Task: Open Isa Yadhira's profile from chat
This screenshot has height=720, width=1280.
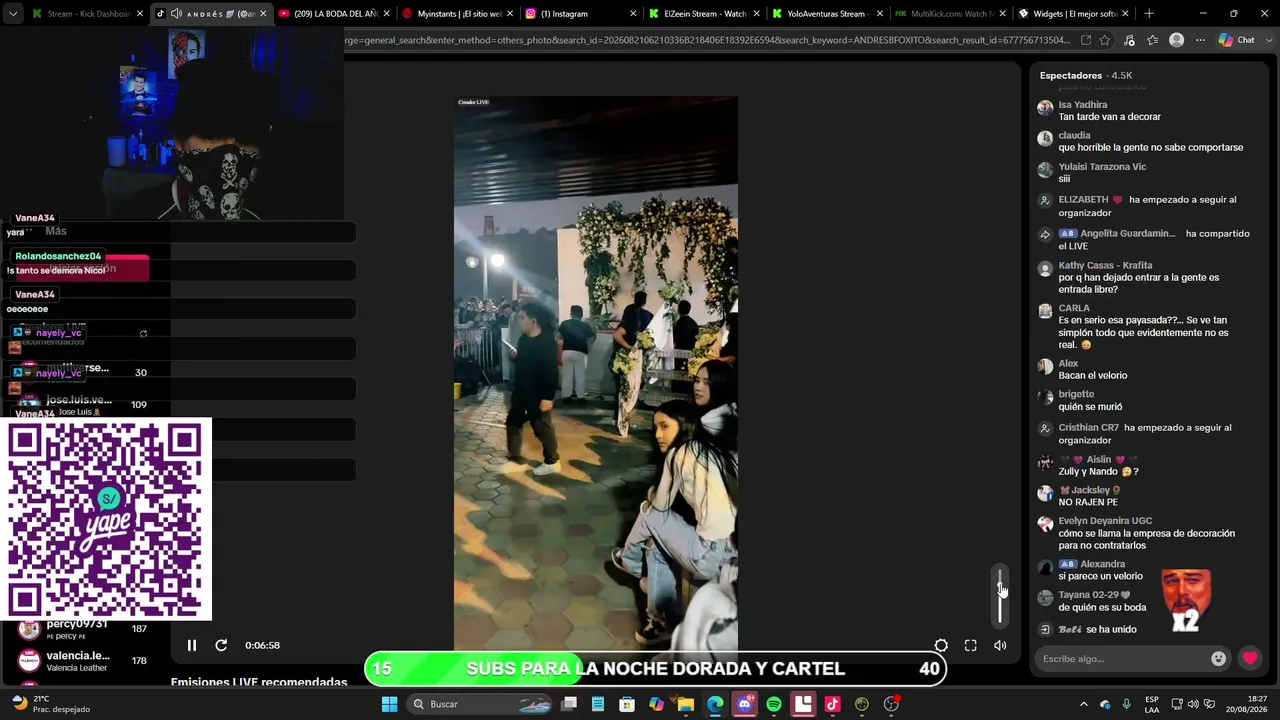Action: point(1083,105)
